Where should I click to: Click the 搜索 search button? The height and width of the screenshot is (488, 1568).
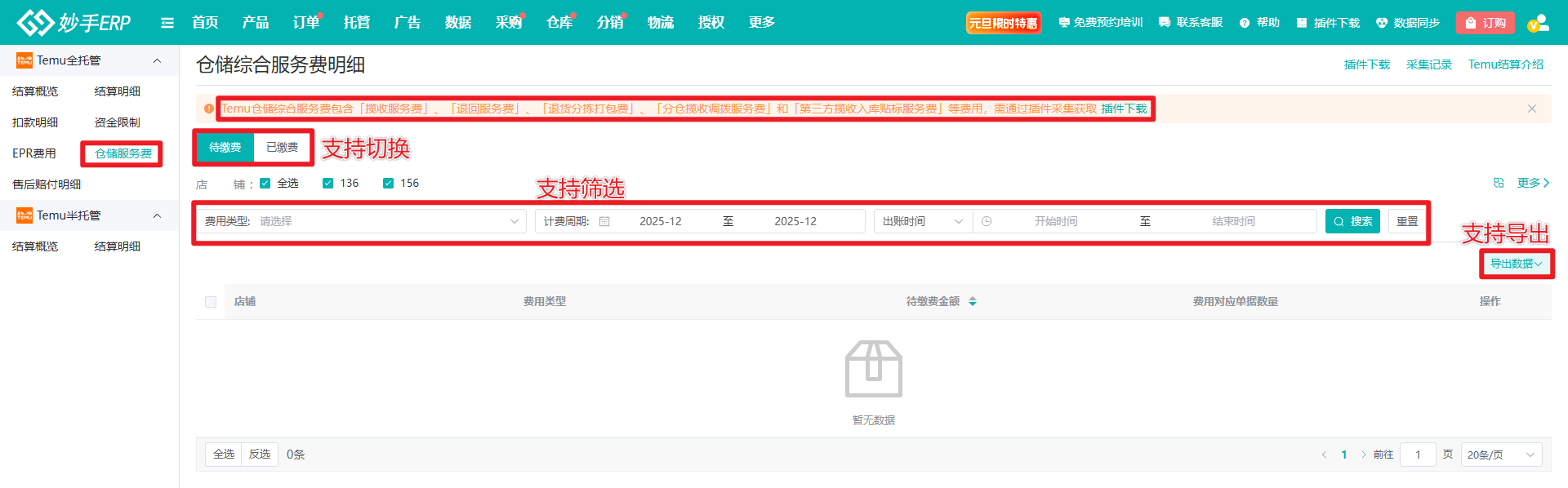point(1352,221)
